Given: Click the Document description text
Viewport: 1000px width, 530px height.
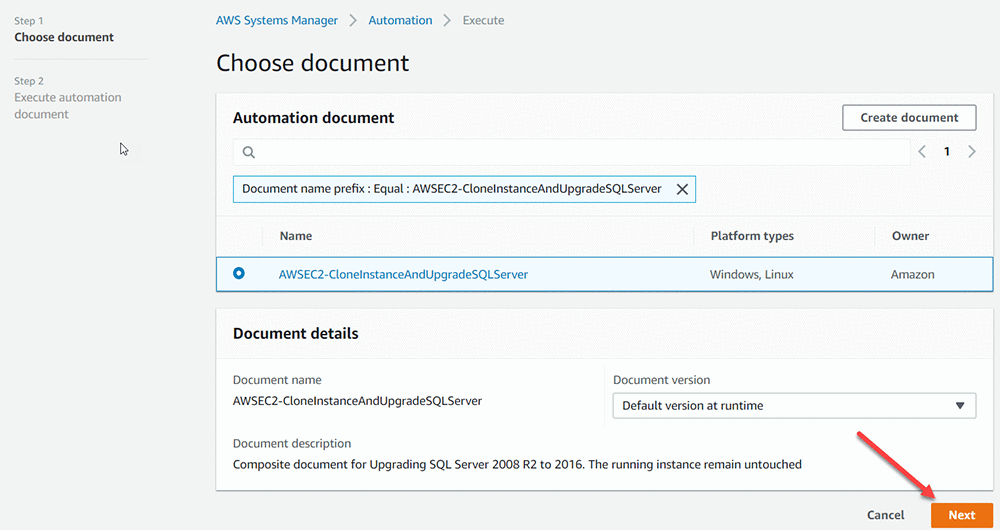Looking at the screenshot, I should click(x=517, y=464).
